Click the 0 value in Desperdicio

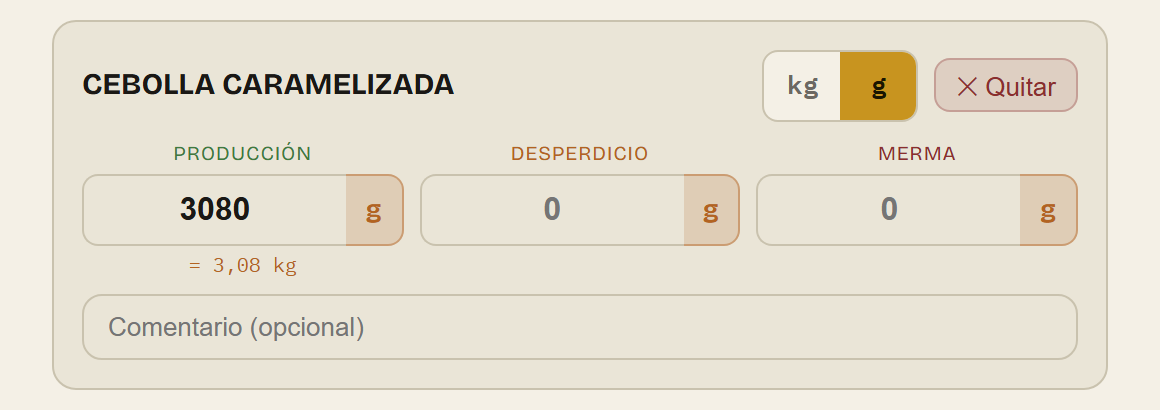click(553, 209)
